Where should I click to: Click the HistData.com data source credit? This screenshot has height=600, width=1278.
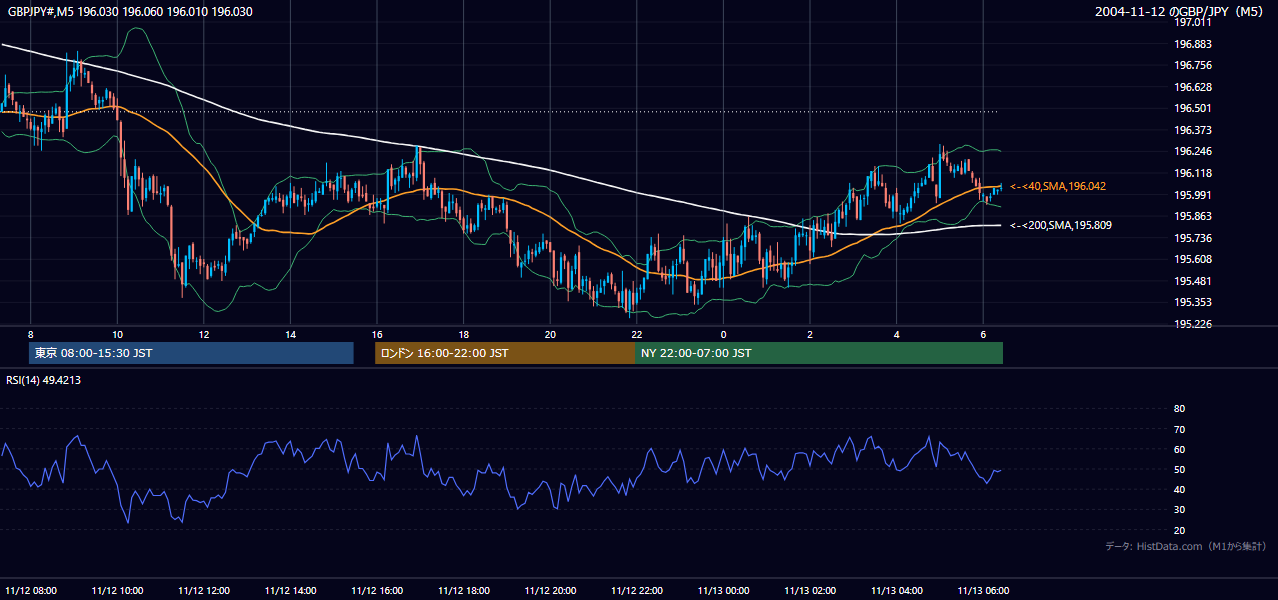click(x=1186, y=546)
